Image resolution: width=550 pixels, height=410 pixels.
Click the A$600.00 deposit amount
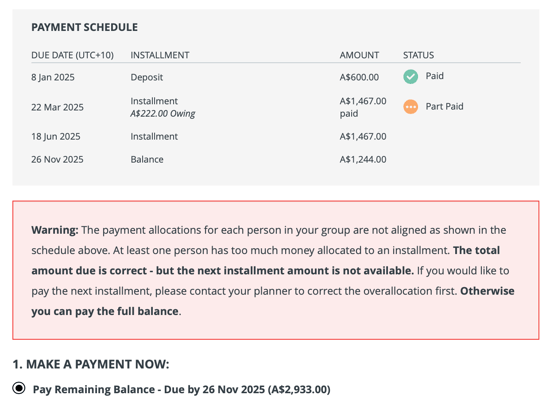tap(359, 77)
